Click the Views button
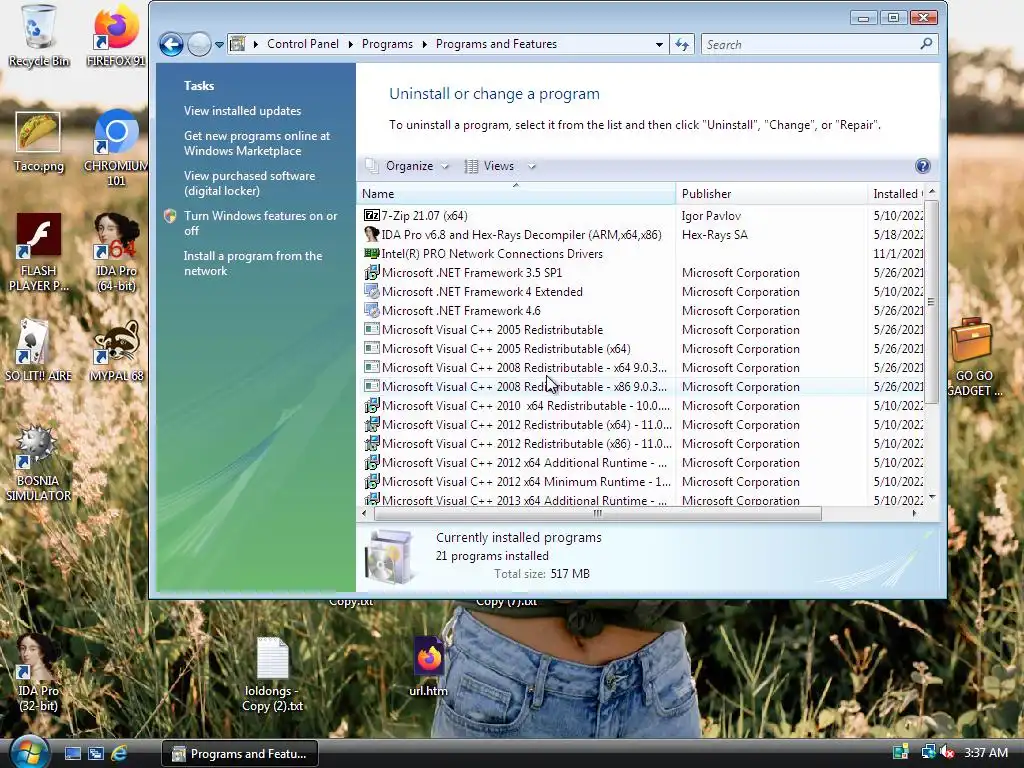1024x768 pixels. click(x=490, y=166)
